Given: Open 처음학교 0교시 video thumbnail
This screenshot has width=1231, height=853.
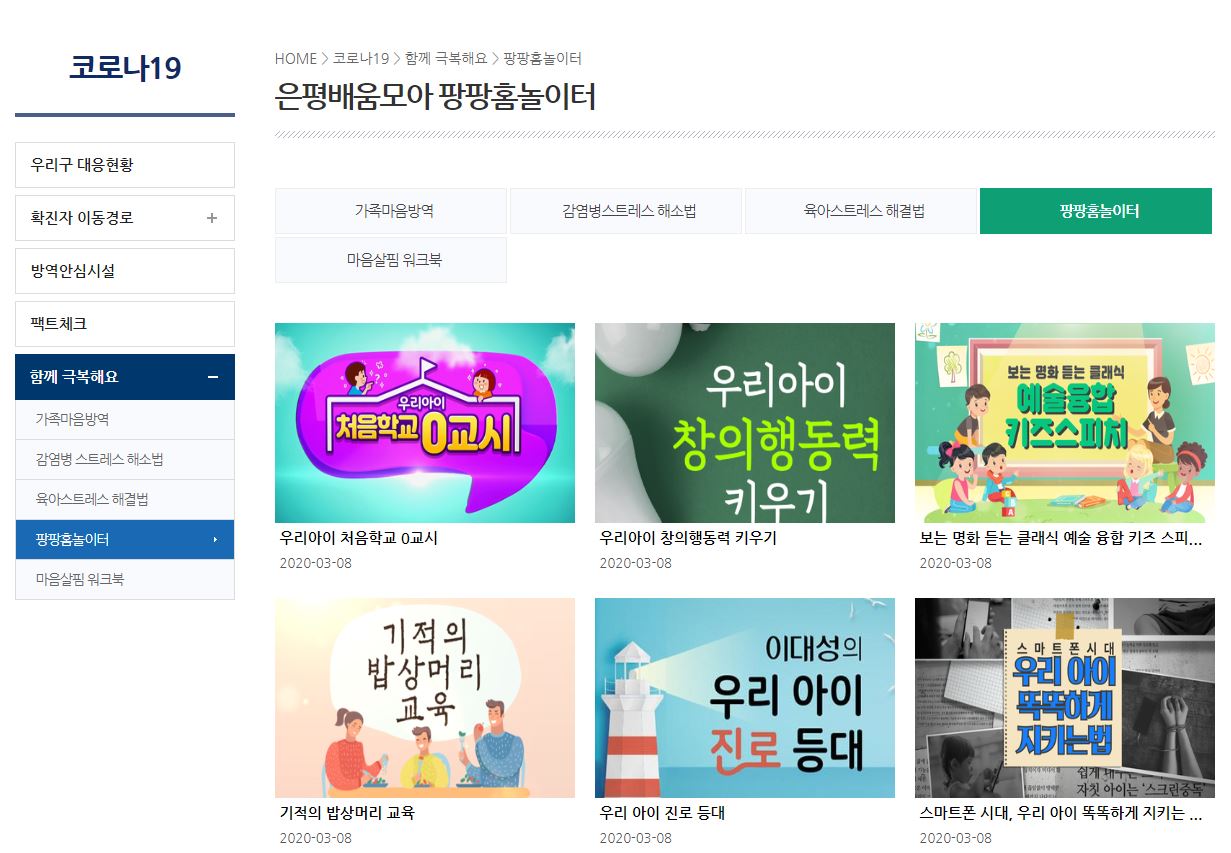Looking at the screenshot, I should (425, 423).
